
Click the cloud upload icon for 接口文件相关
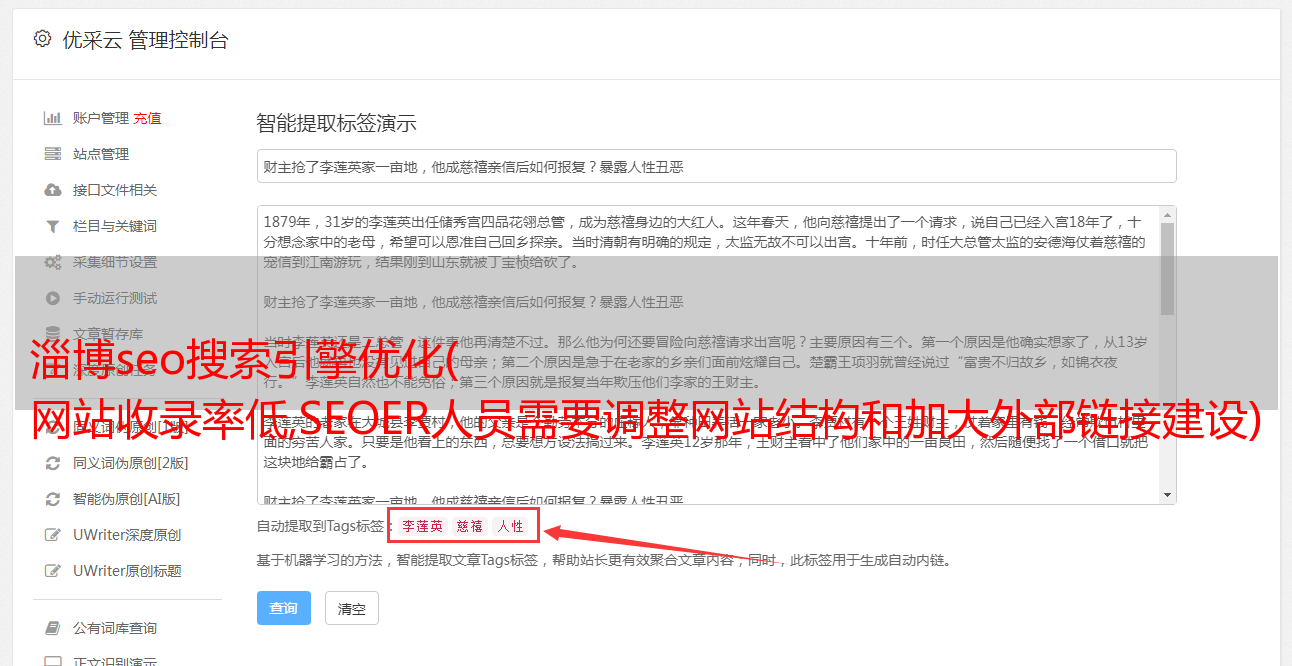point(53,190)
